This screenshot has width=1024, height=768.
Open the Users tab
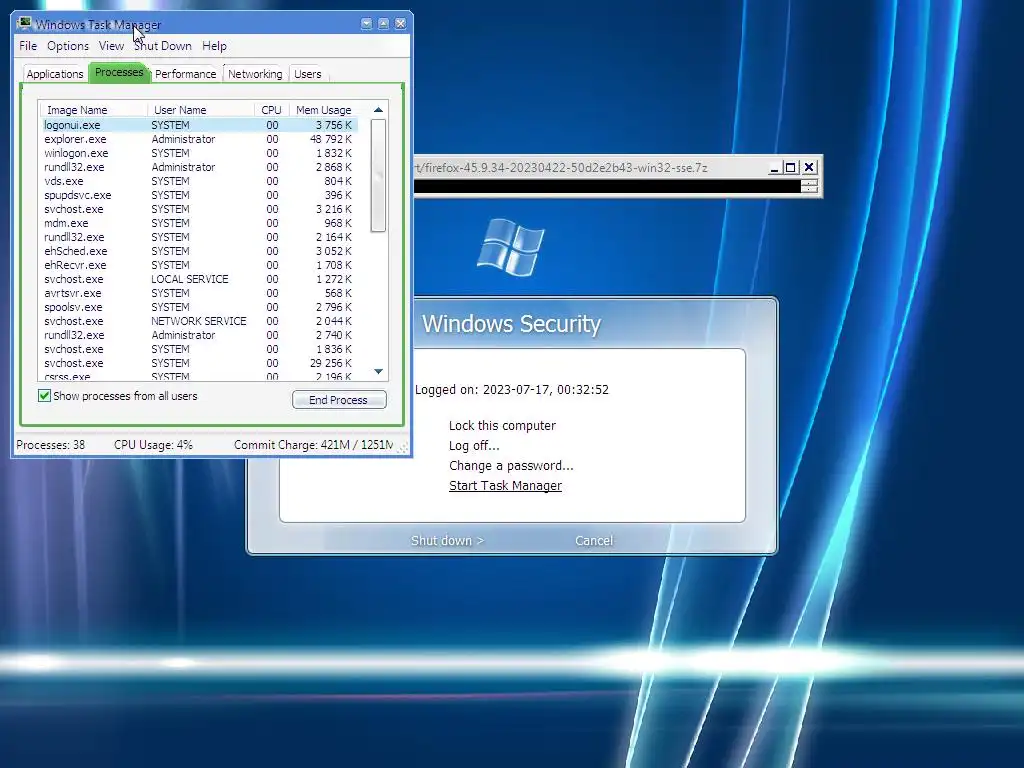pyautogui.click(x=308, y=74)
